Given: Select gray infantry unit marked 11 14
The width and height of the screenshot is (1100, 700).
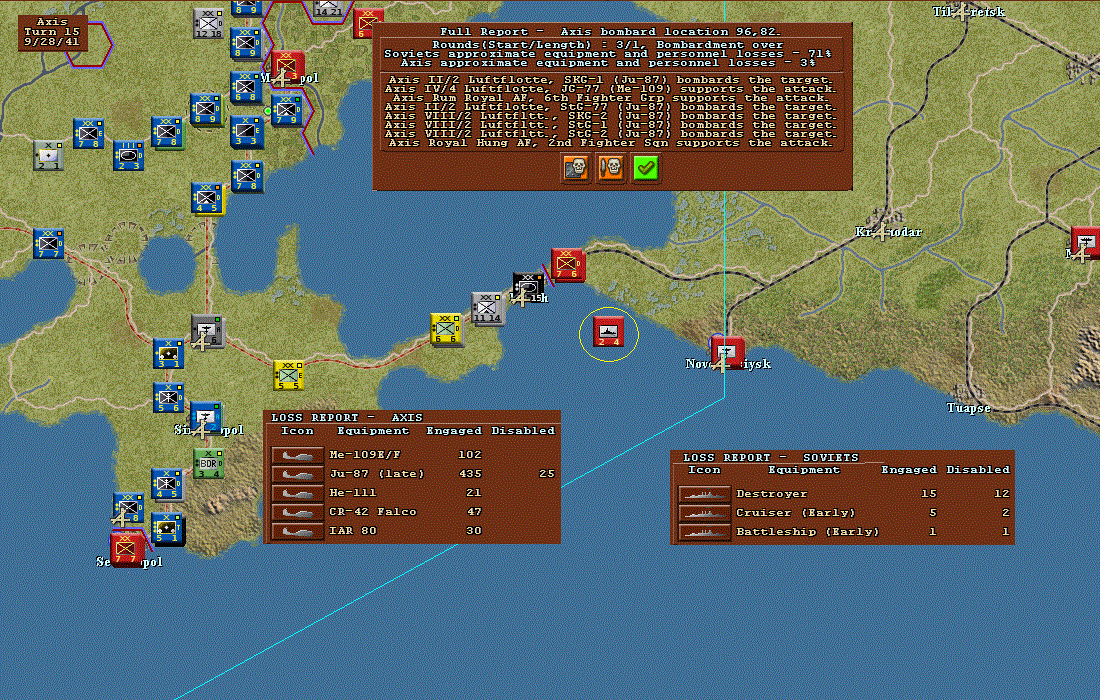Looking at the screenshot, I should [488, 309].
